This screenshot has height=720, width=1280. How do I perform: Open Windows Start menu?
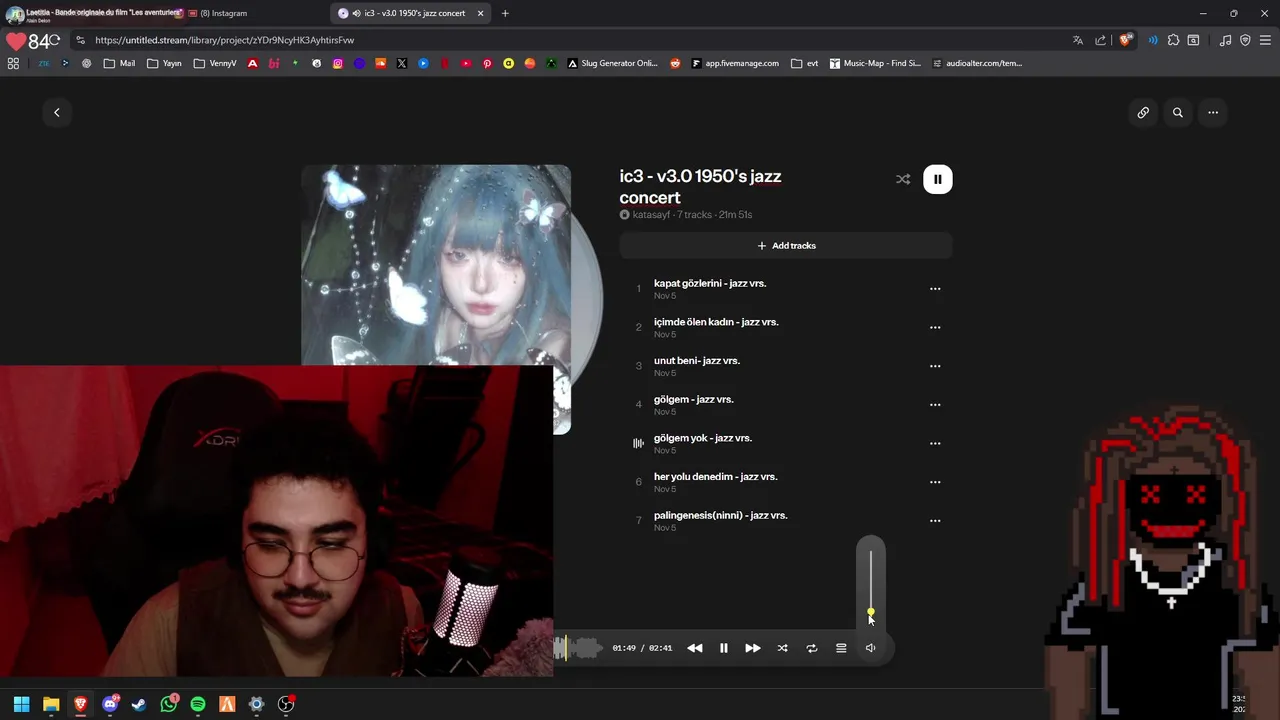click(21, 704)
